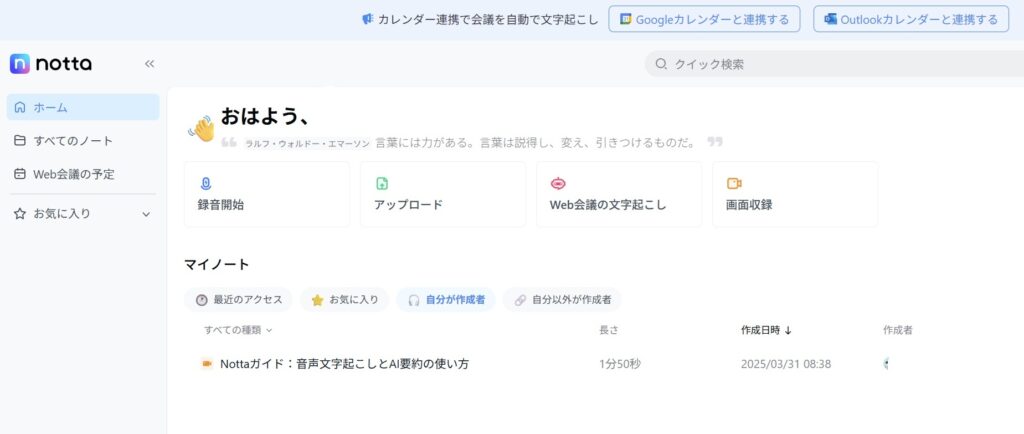
Task: Open ホーム in the sidebar
Action: pos(83,107)
